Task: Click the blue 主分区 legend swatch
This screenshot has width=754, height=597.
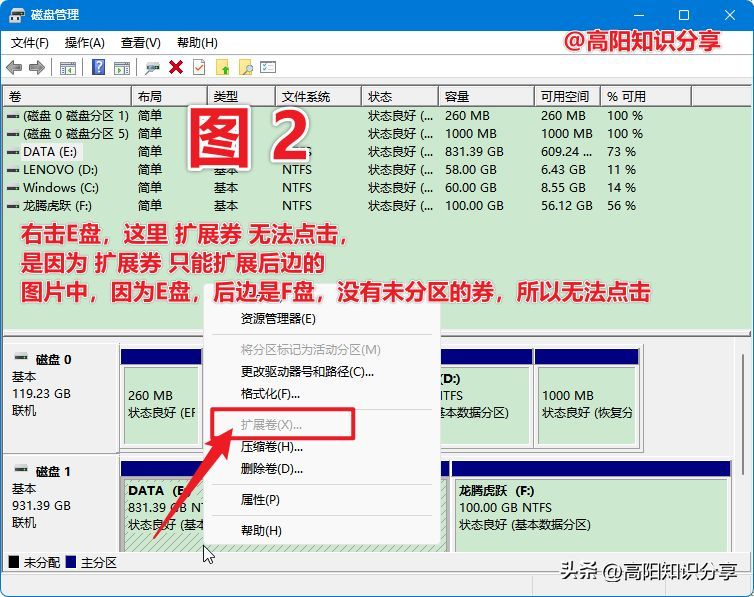Action: pyautogui.click(x=71, y=562)
